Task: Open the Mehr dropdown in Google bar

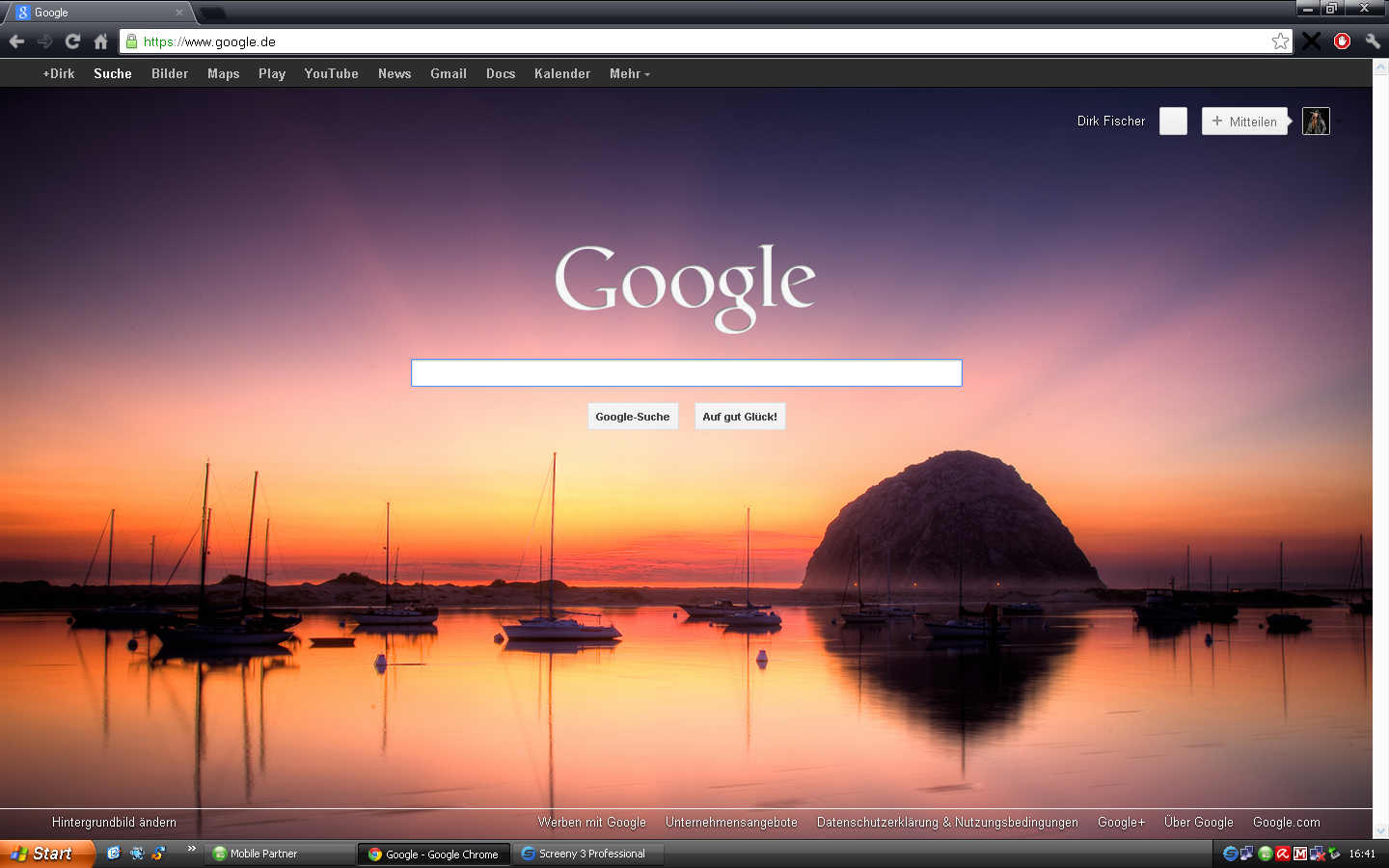Action: (x=630, y=73)
